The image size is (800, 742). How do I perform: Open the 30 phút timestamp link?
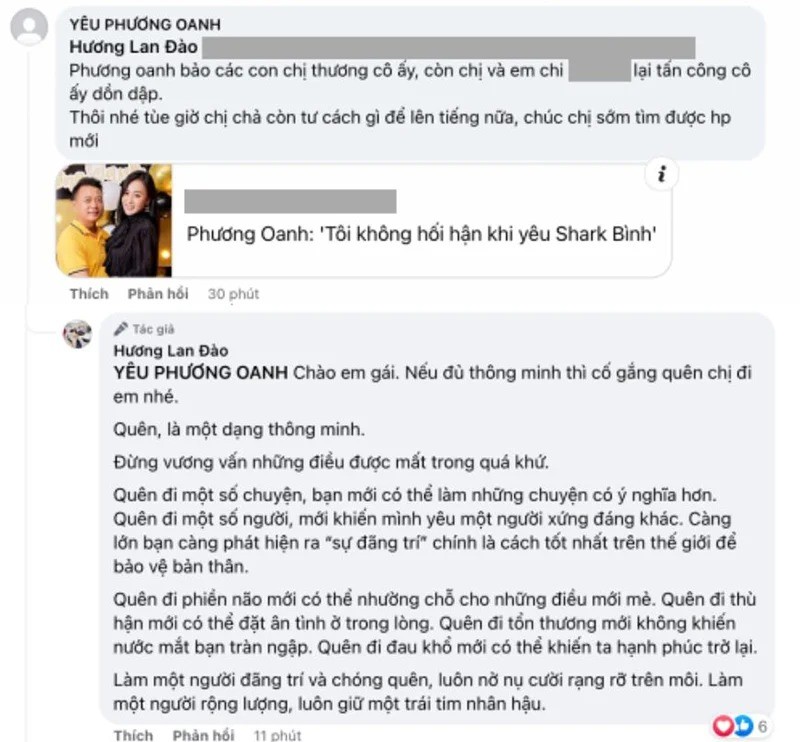tap(234, 294)
